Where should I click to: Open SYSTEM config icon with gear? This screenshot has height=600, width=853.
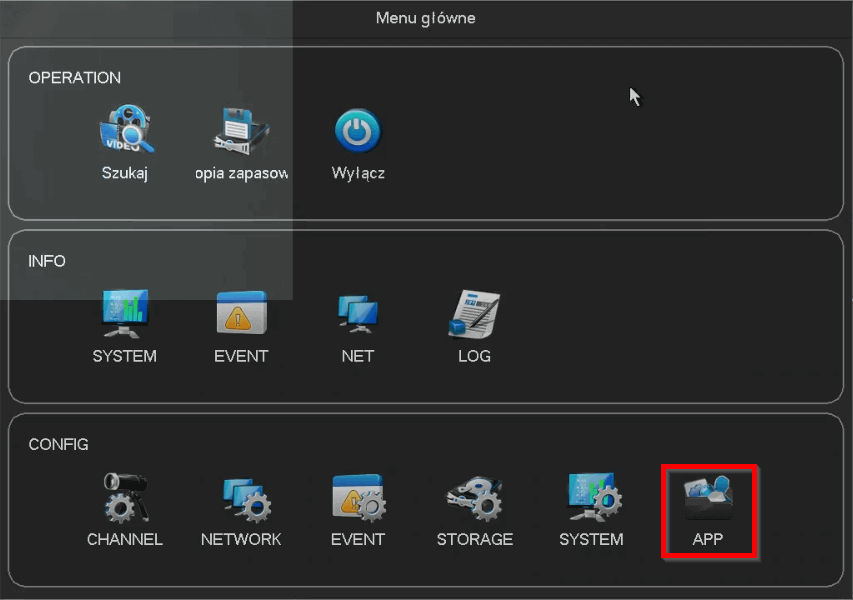[x=591, y=497]
